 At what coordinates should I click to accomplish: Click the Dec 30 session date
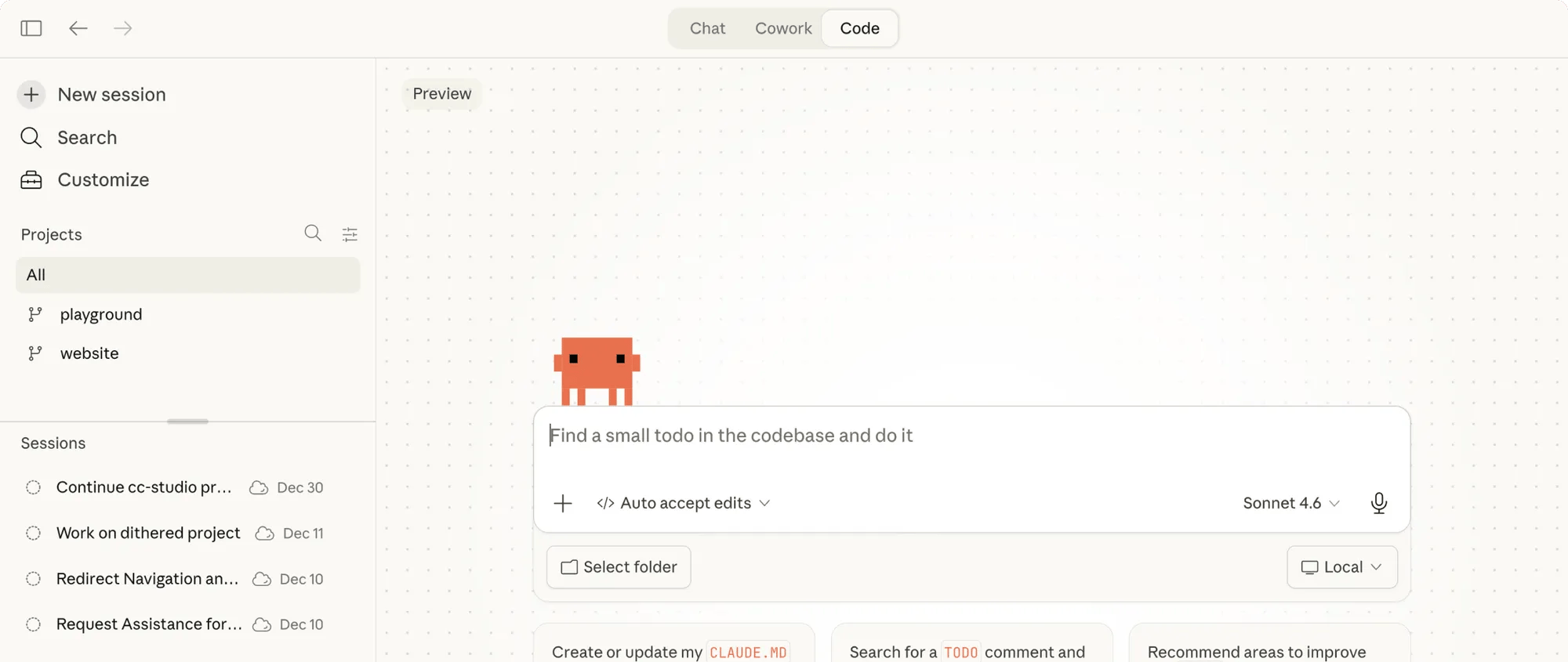pyautogui.click(x=300, y=487)
